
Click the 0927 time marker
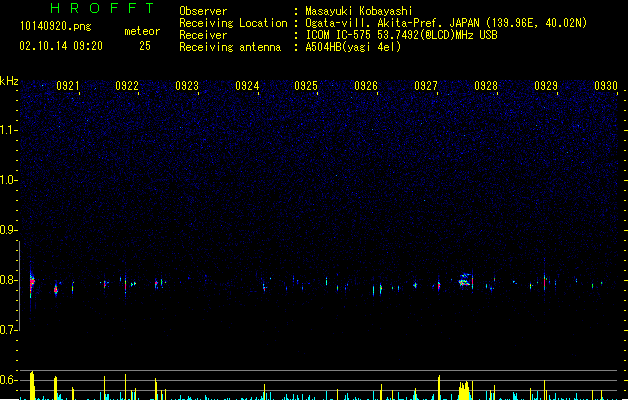pos(426,86)
